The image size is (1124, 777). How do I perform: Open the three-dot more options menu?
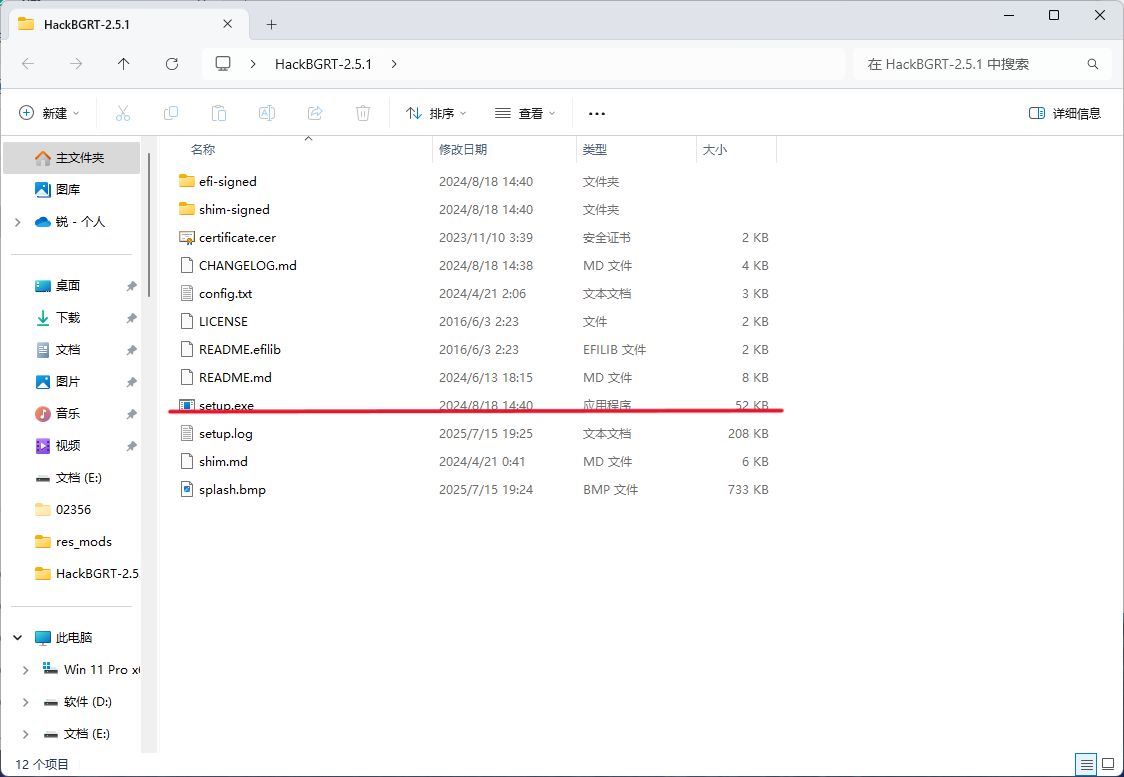596,113
